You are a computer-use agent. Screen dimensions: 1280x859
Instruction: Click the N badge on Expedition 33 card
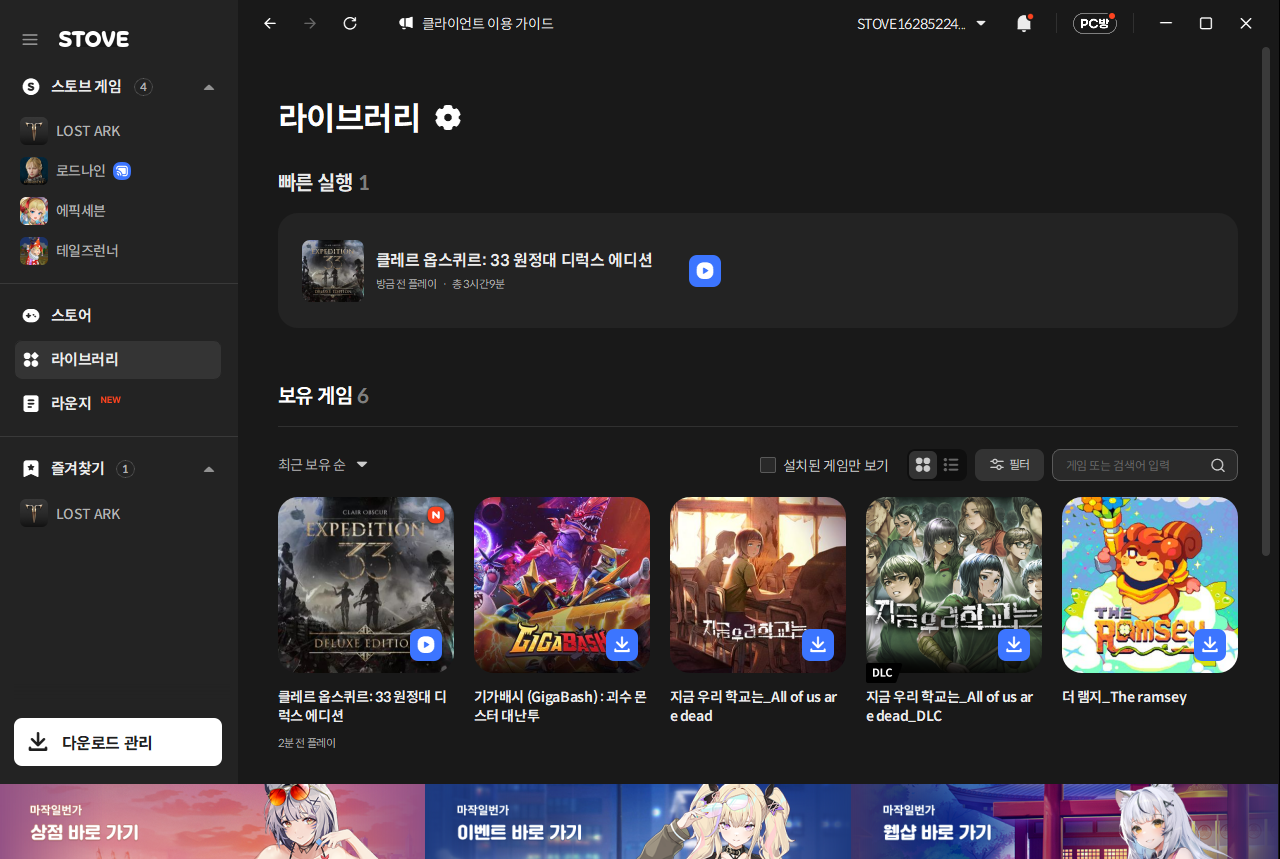435,515
